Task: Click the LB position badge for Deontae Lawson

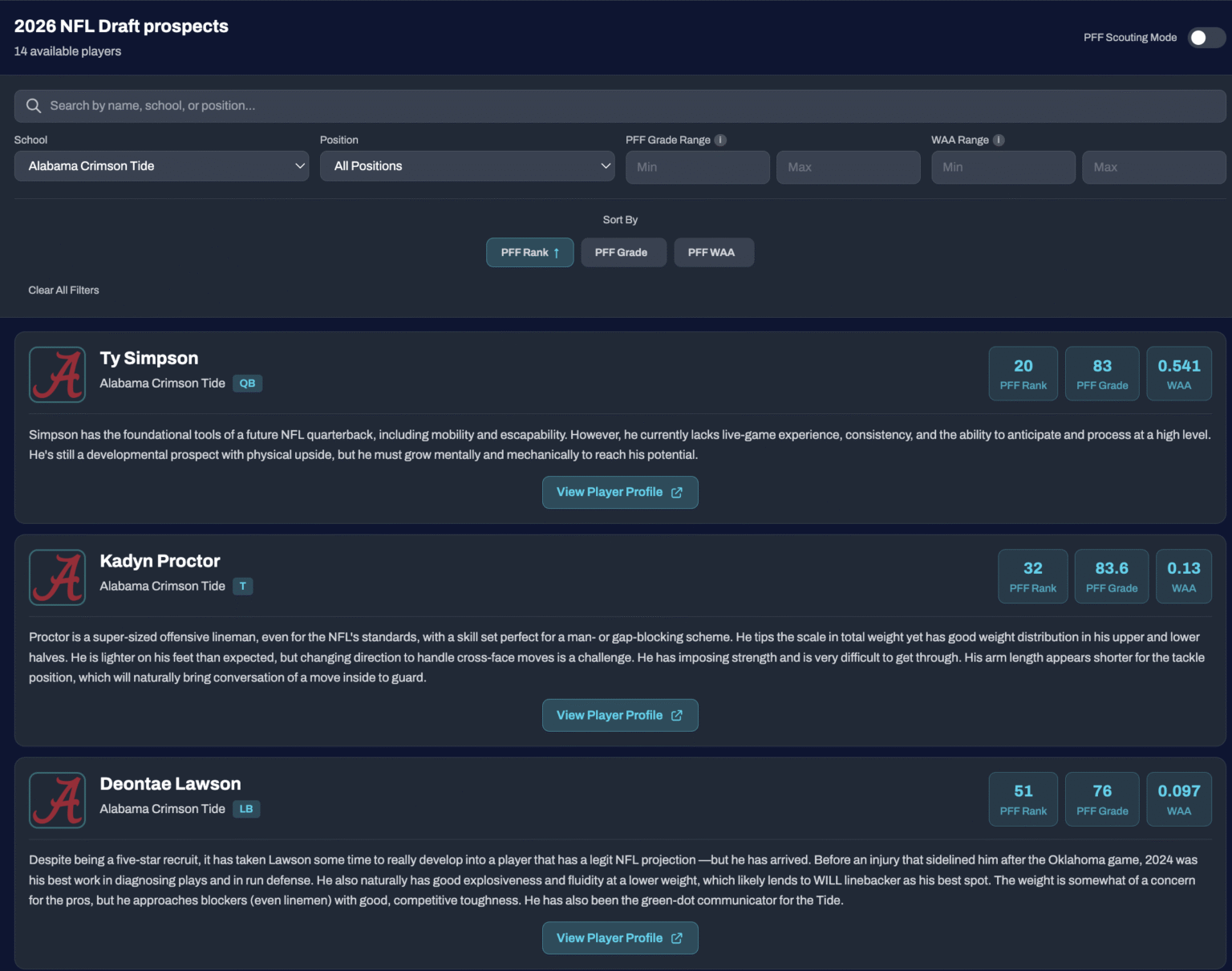Action: [246, 809]
